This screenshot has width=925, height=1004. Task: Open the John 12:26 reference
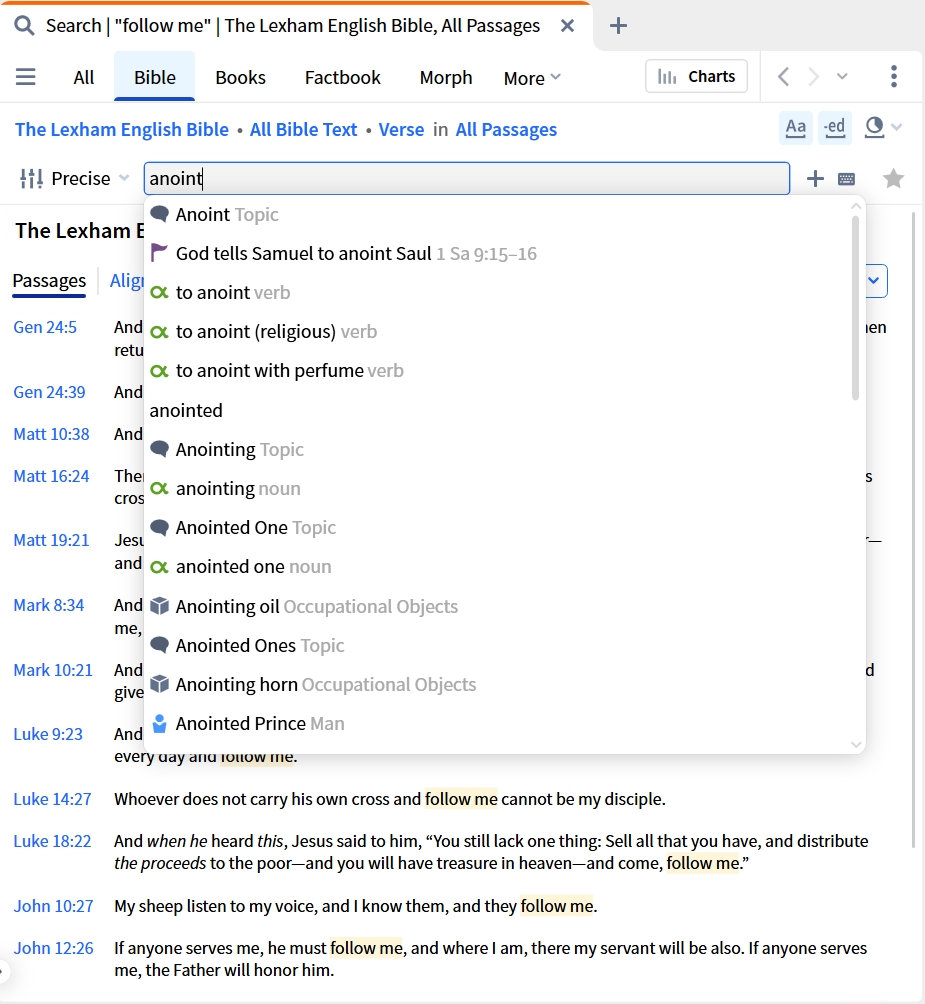[x=54, y=948]
